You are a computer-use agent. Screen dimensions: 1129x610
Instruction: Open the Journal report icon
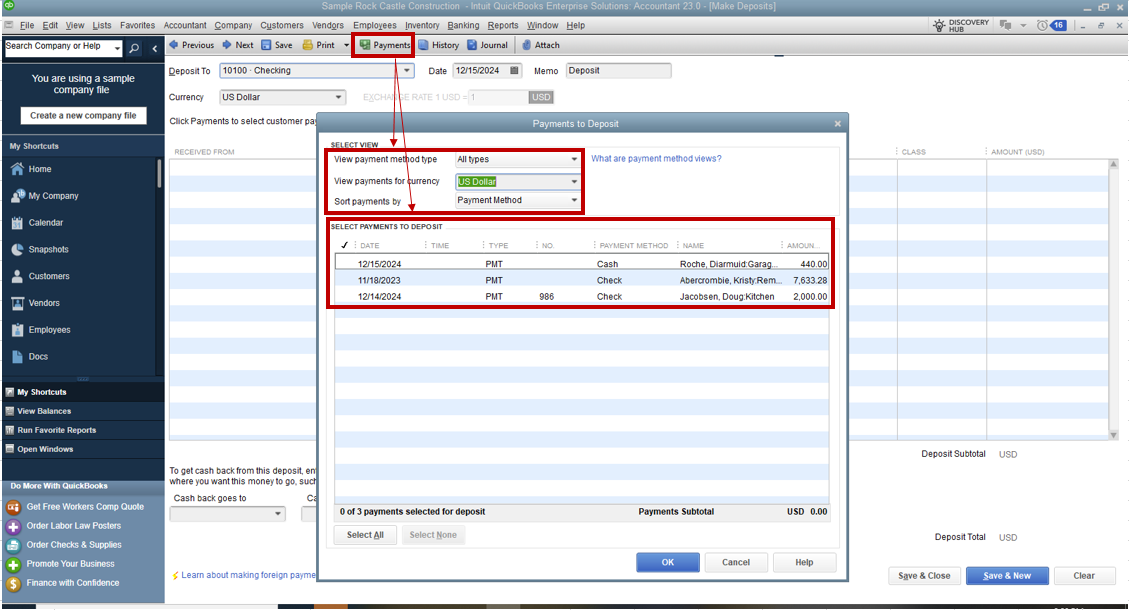pyautogui.click(x=488, y=45)
